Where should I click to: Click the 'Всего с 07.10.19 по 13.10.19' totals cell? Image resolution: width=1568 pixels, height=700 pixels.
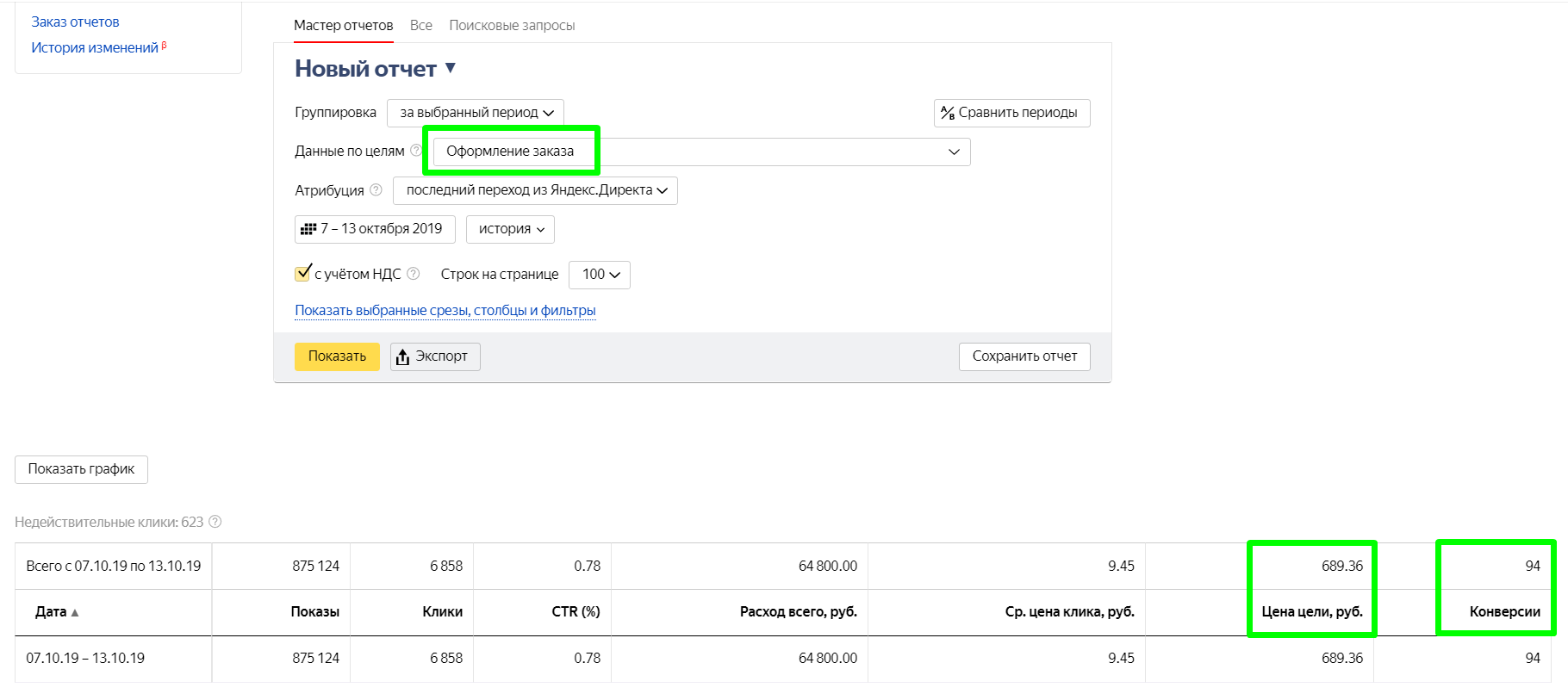click(x=113, y=567)
